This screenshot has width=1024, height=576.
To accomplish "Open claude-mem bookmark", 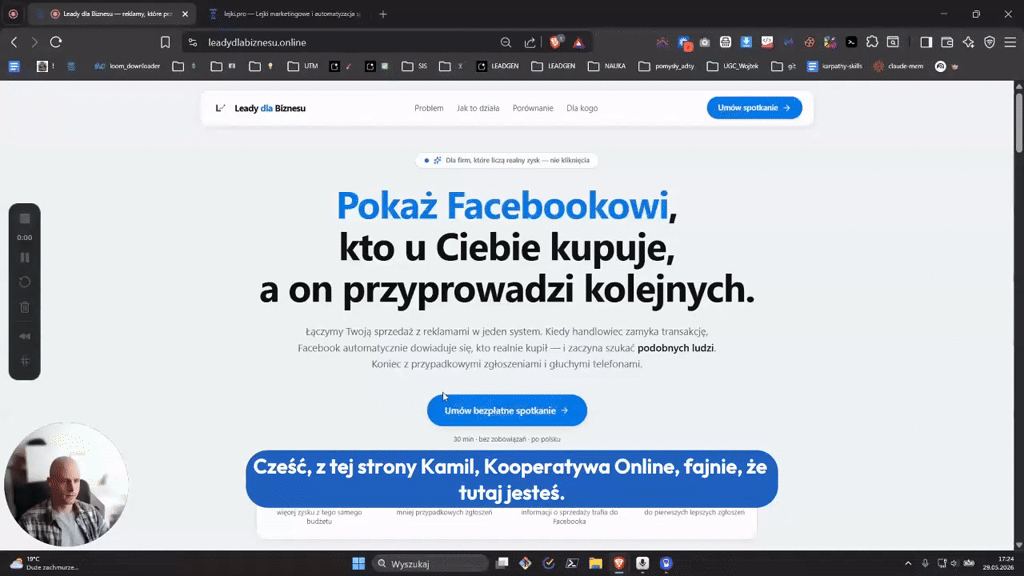I will (x=899, y=66).
